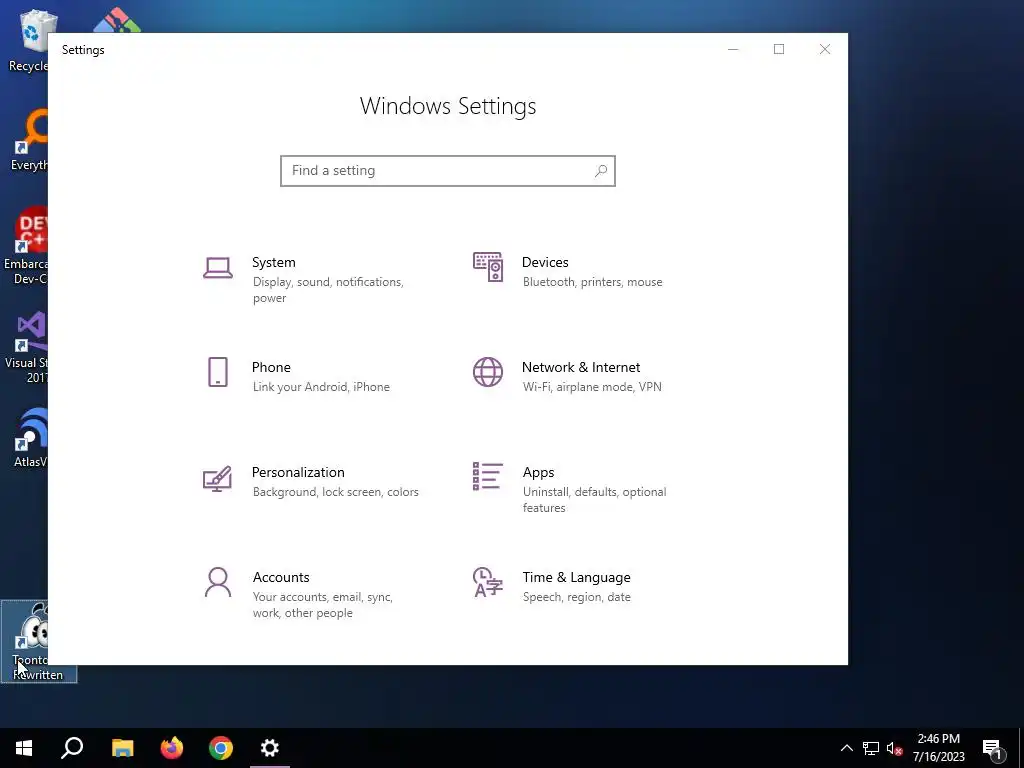Click "Wi-Fi, airplane mode, VPN" text
This screenshot has height=768, width=1024.
click(592, 387)
